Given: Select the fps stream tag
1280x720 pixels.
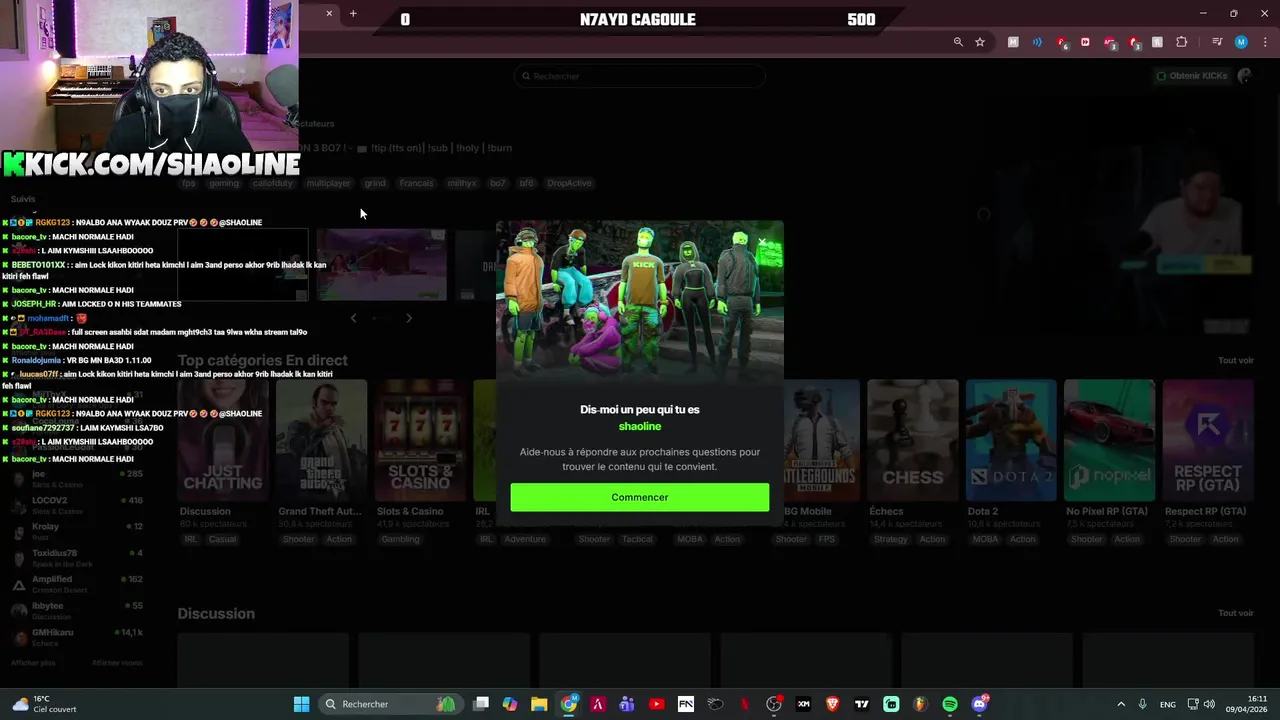Looking at the screenshot, I should pos(189,183).
